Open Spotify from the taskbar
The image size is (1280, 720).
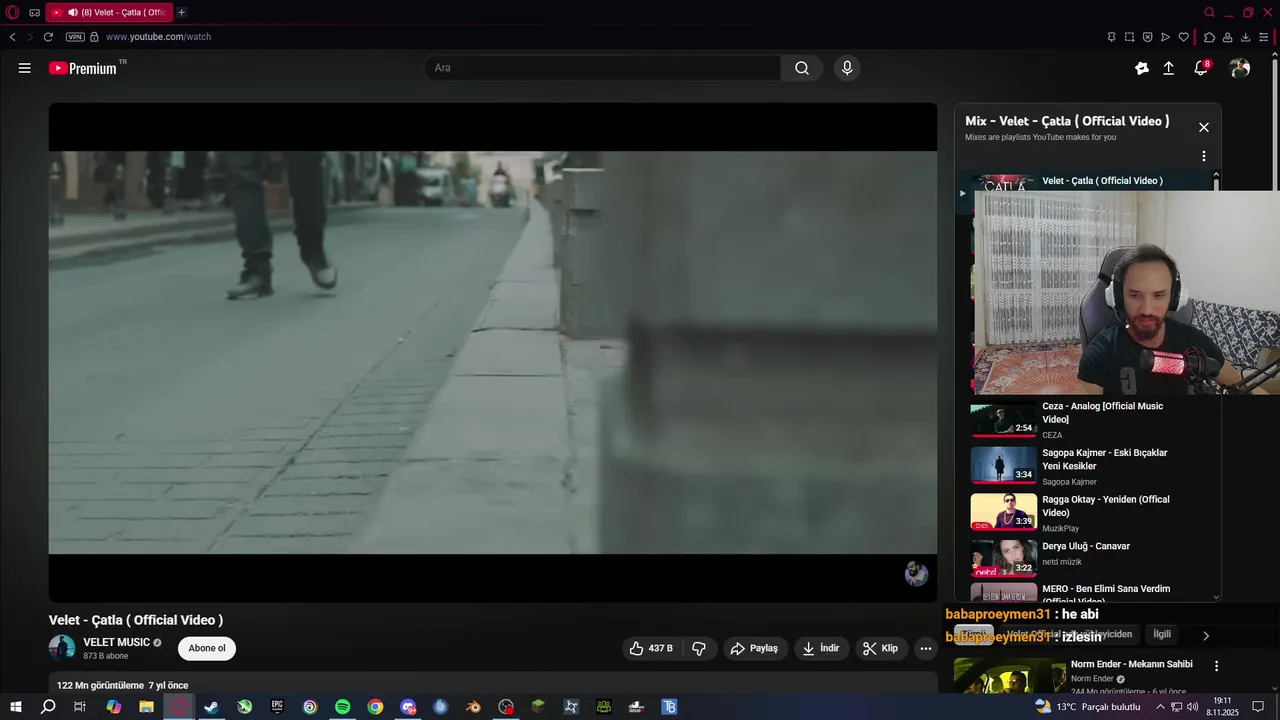coord(342,707)
